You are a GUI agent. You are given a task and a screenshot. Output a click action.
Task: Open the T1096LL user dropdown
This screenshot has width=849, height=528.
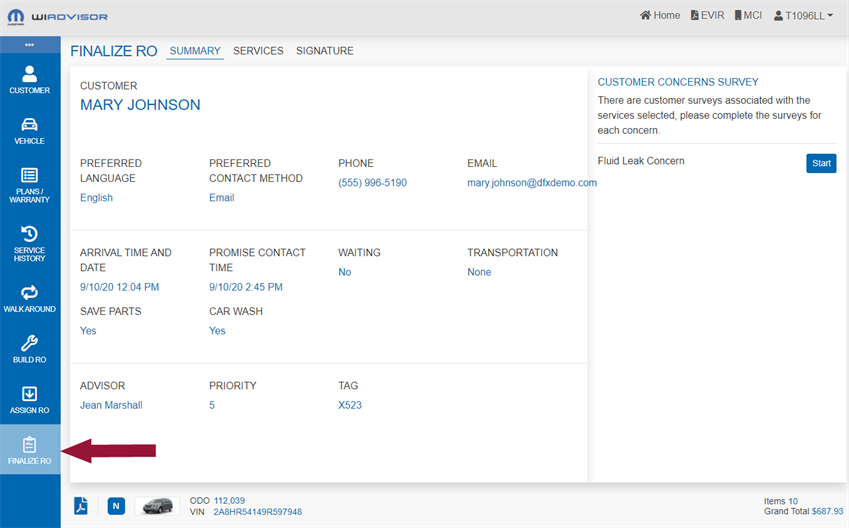[x=803, y=16]
